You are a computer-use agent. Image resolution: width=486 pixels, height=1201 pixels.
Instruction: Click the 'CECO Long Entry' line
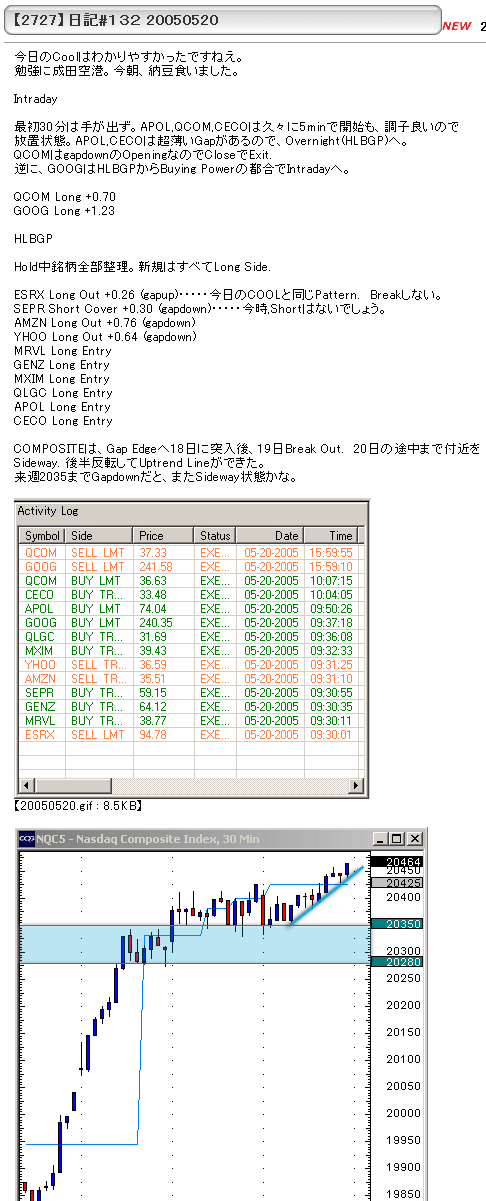point(63,421)
